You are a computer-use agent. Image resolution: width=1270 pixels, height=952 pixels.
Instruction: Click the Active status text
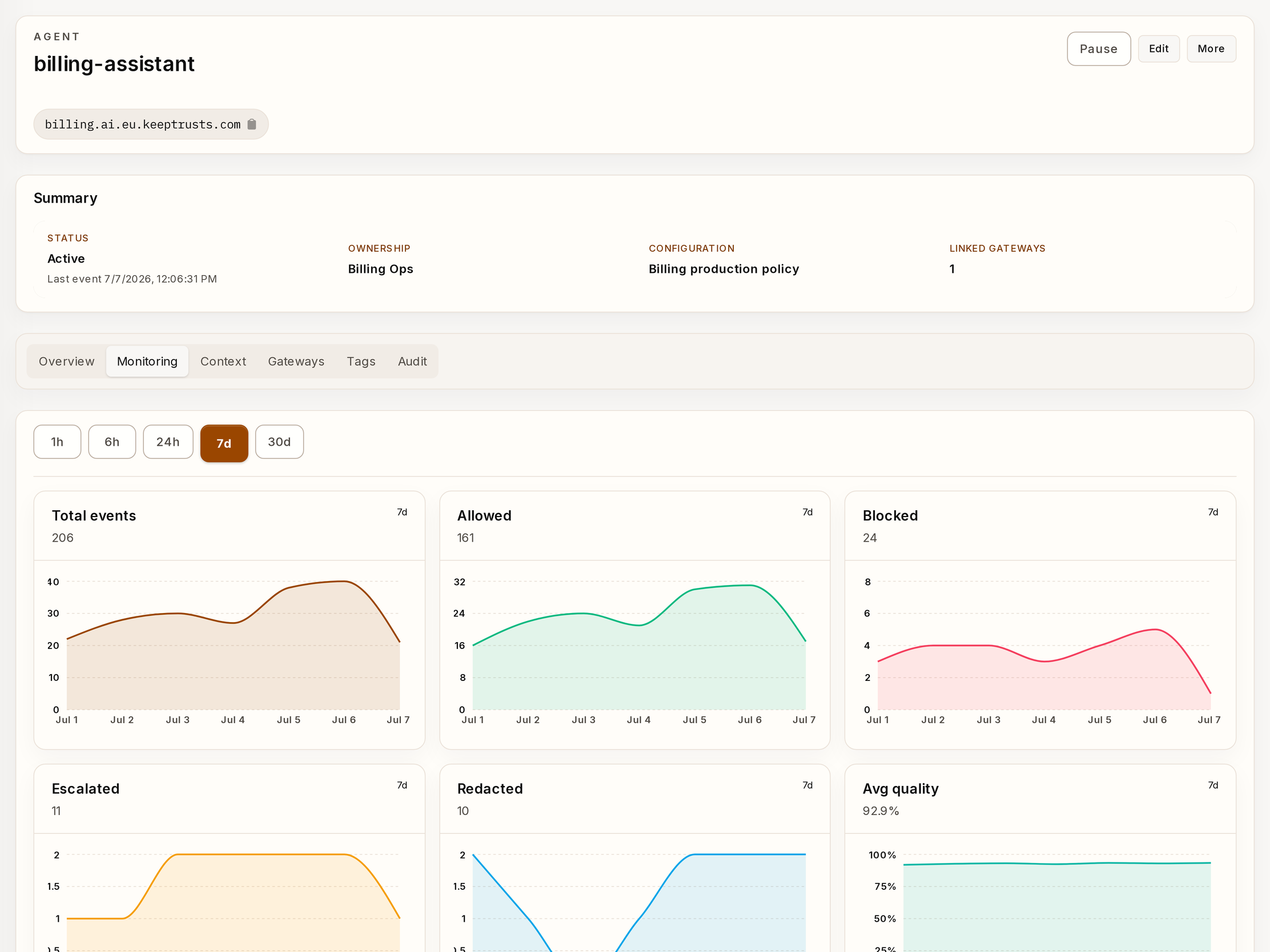click(66, 259)
